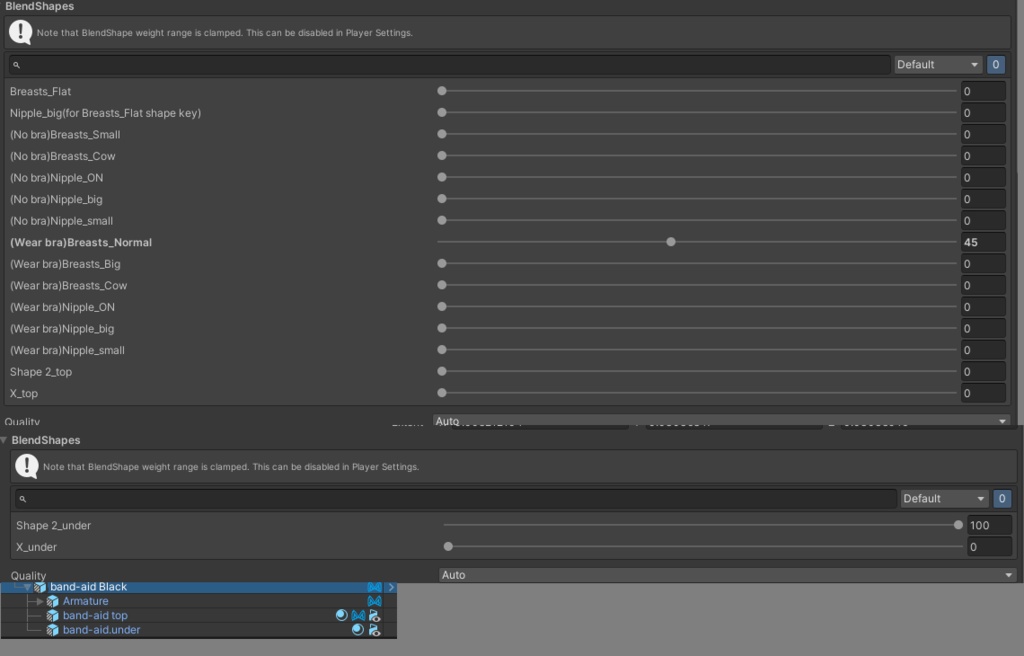Open the lower Quality Auto dropdown
The height and width of the screenshot is (656, 1024).
[728, 575]
